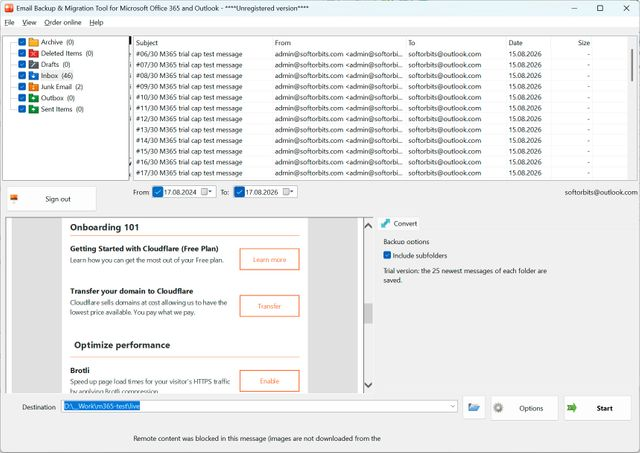Click the Outbox folder icon

tap(33, 98)
